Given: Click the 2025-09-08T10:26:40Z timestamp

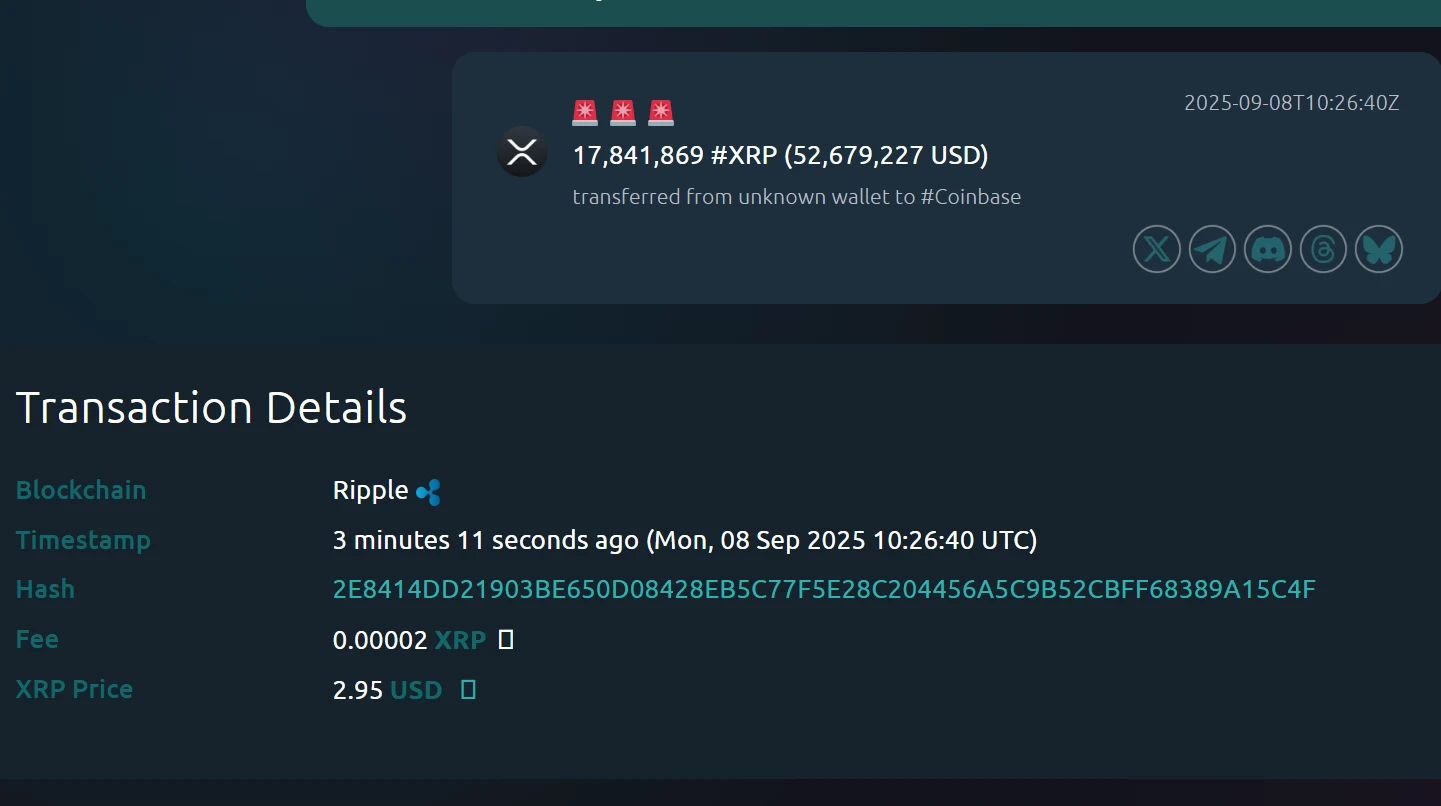Looking at the screenshot, I should [1290, 101].
